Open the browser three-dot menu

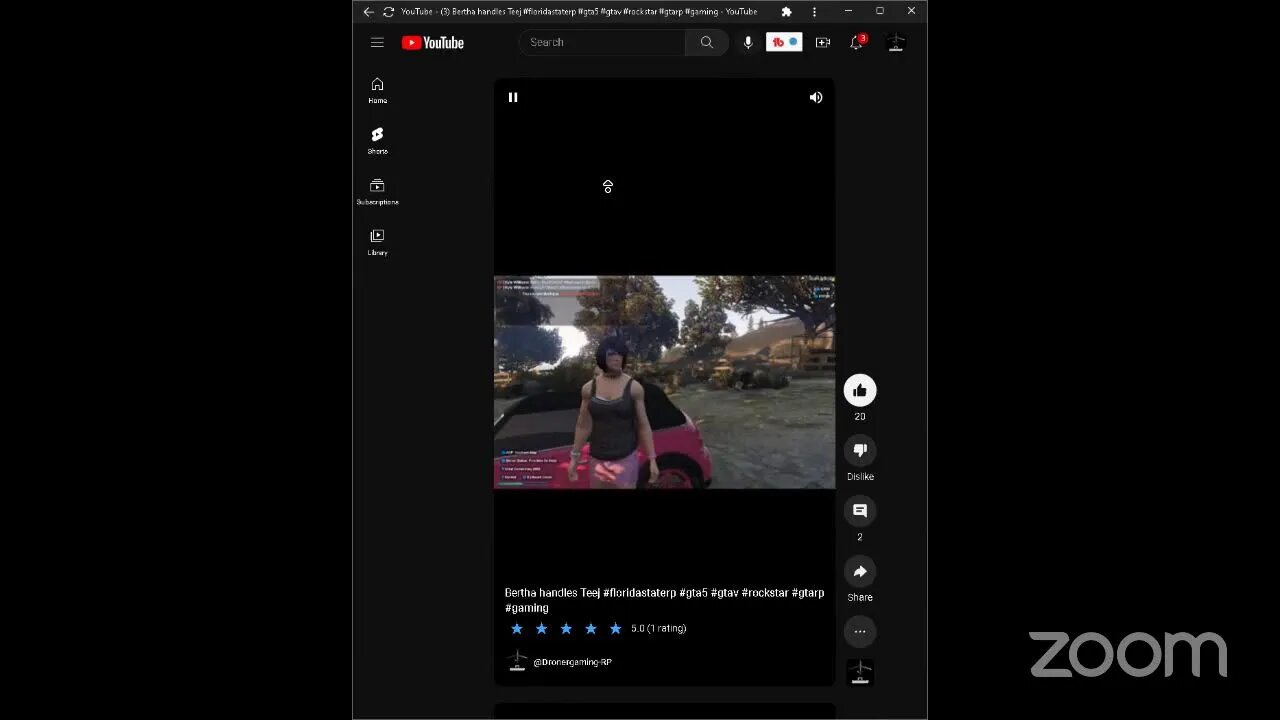point(814,12)
